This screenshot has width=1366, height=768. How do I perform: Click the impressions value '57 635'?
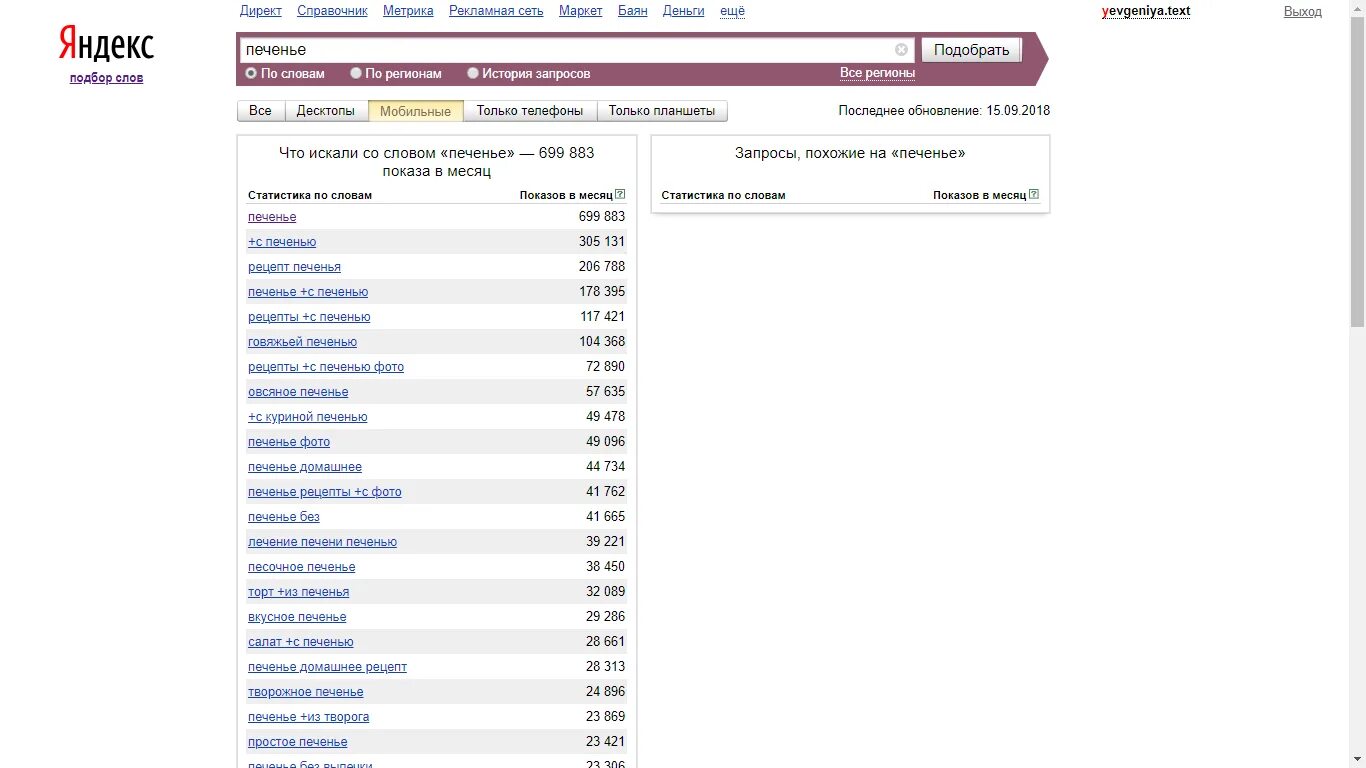click(x=606, y=392)
